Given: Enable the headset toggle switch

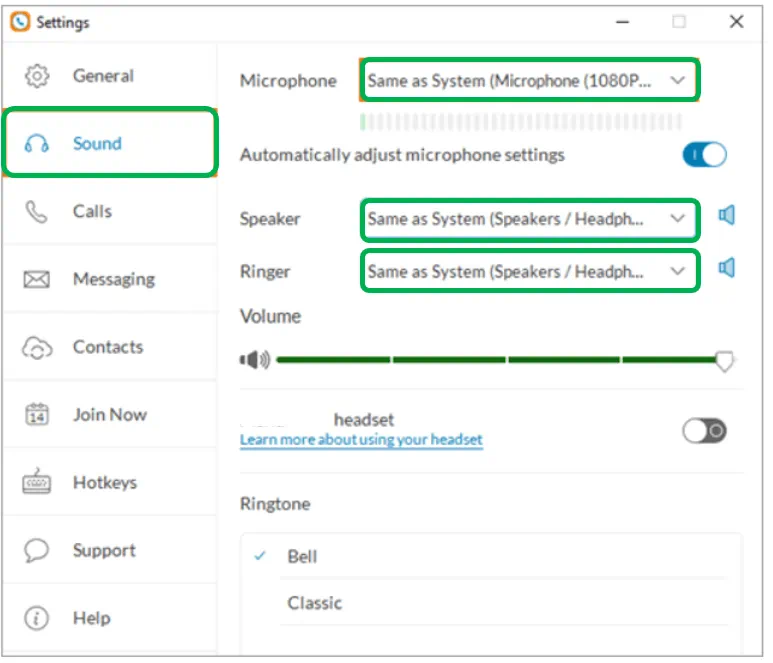Looking at the screenshot, I should (704, 430).
